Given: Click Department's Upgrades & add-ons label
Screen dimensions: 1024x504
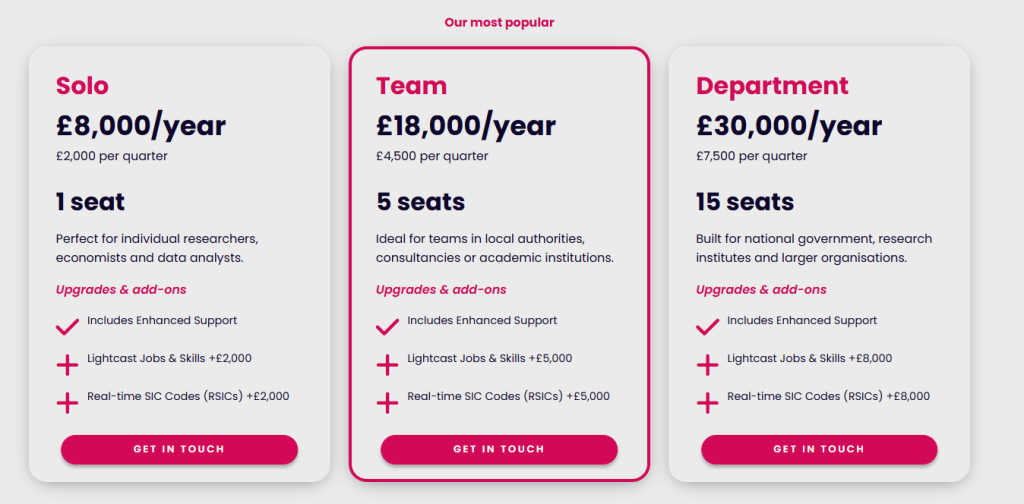Looking at the screenshot, I should (761, 290).
